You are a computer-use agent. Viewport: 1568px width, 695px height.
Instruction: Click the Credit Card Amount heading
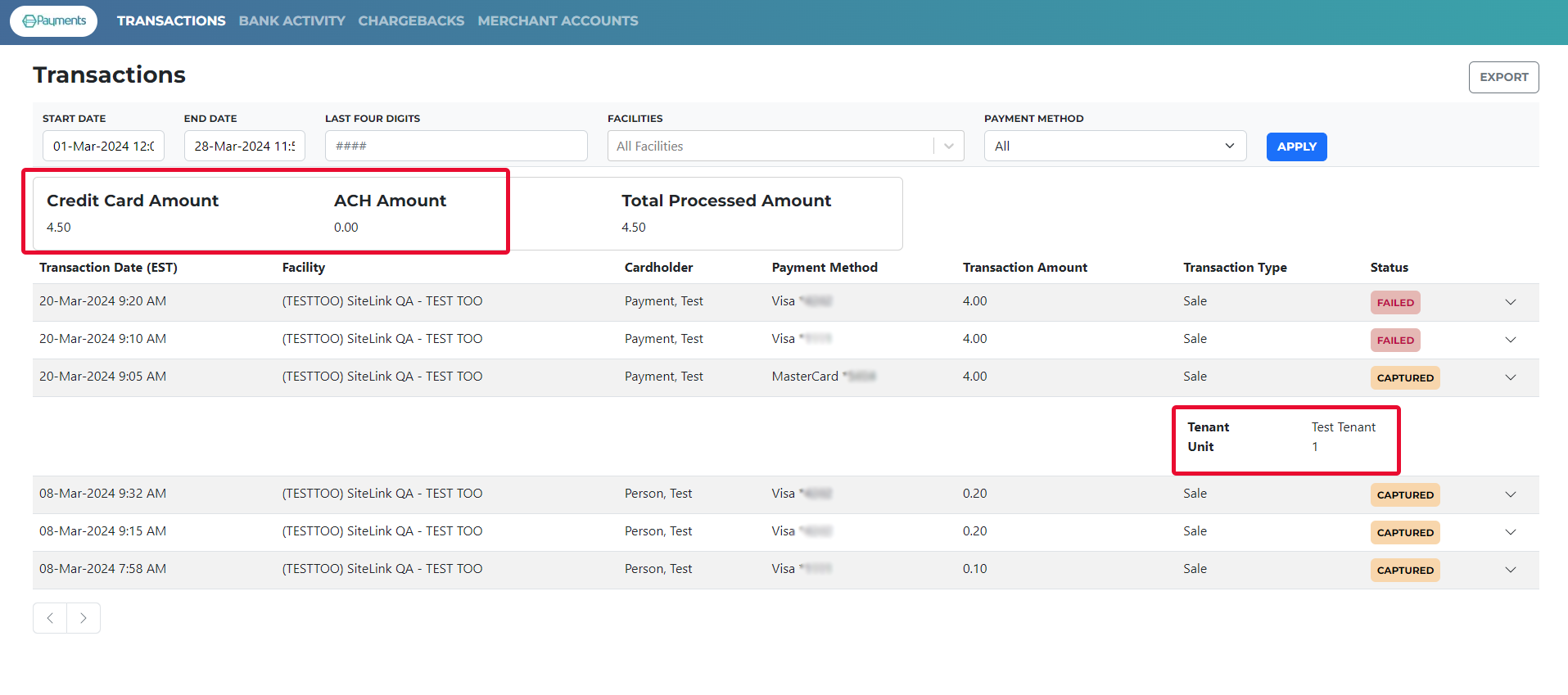pyautogui.click(x=133, y=201)
